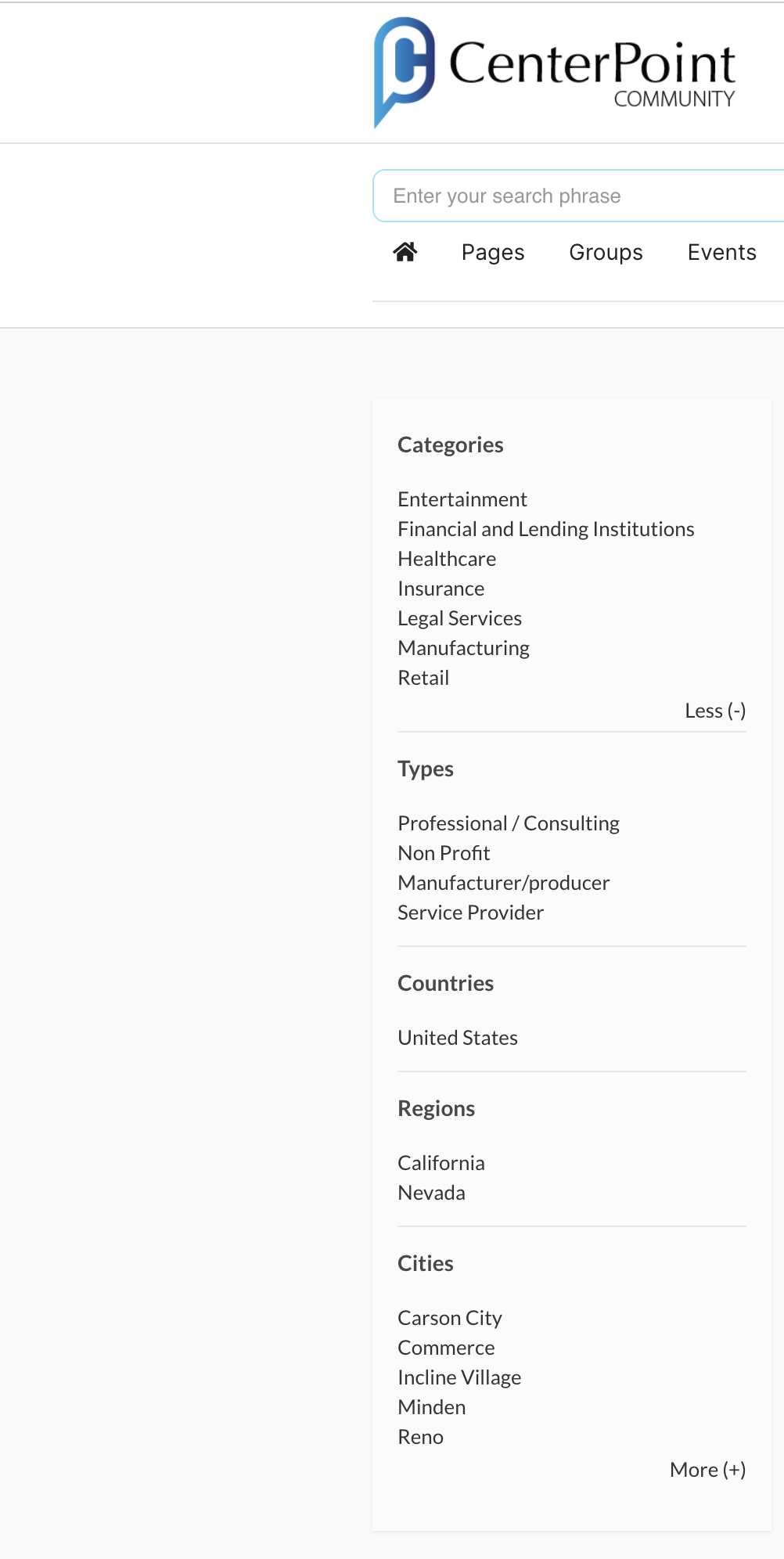
Task: Click the search phrase input field
Action: pyautogui.click(x=579, y=196)
